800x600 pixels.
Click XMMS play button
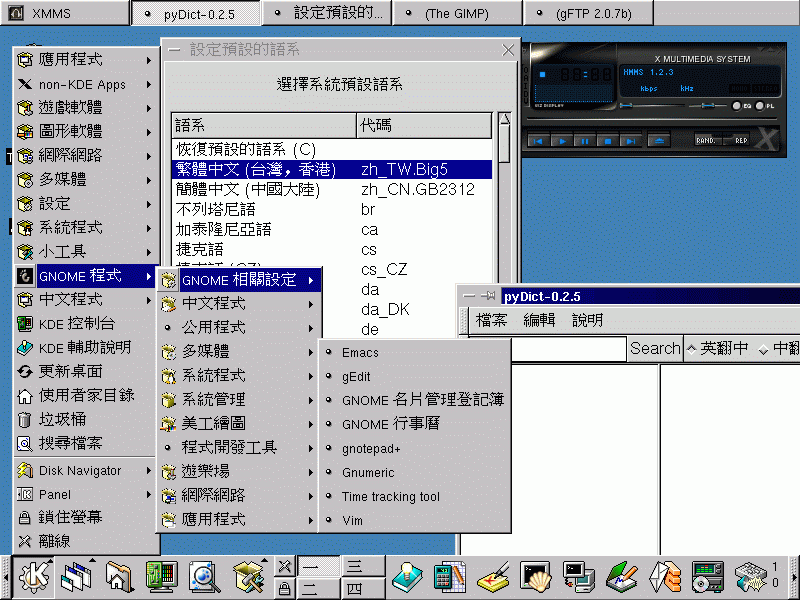click(x=562, y=141)
